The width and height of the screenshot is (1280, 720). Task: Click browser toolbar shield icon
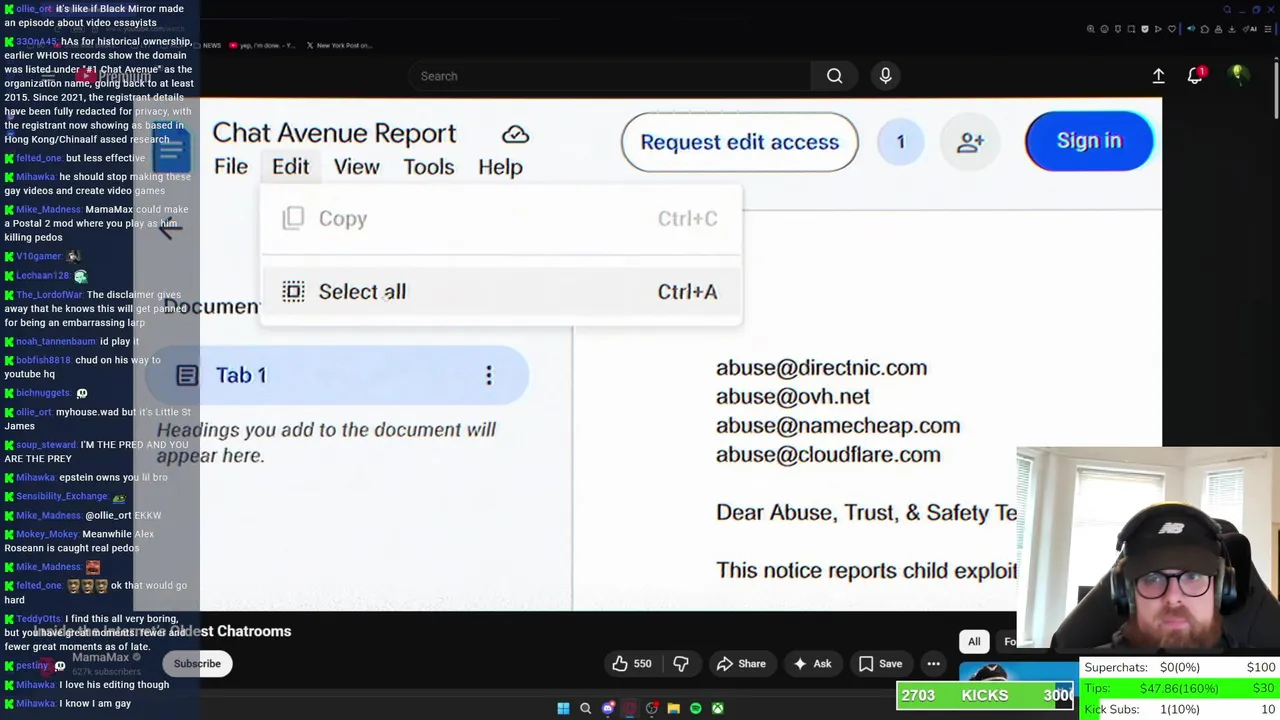[x=1145, y=29]
